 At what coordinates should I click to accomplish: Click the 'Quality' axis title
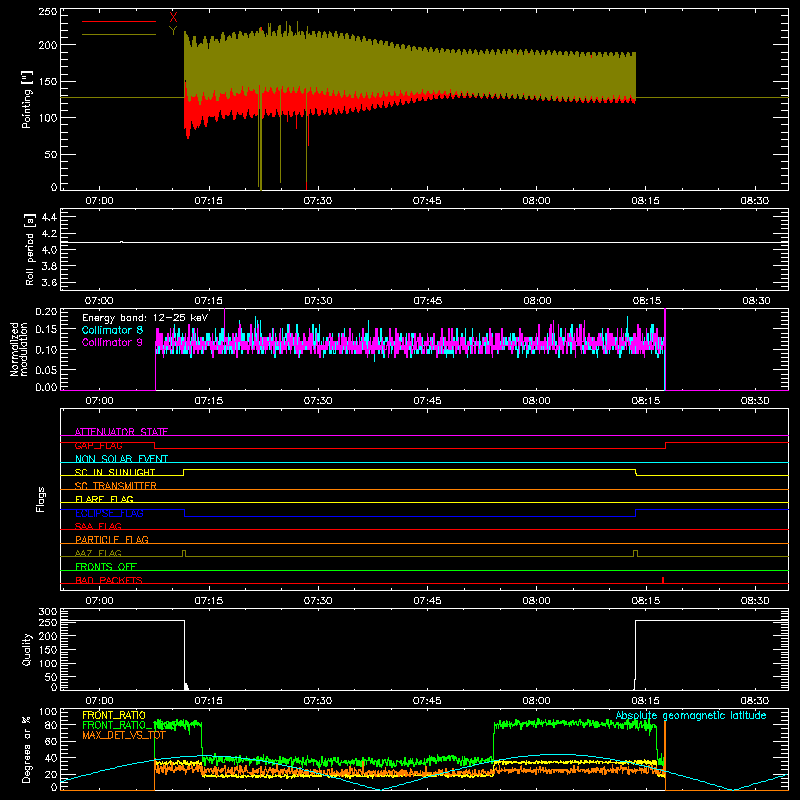click(27, 649)
